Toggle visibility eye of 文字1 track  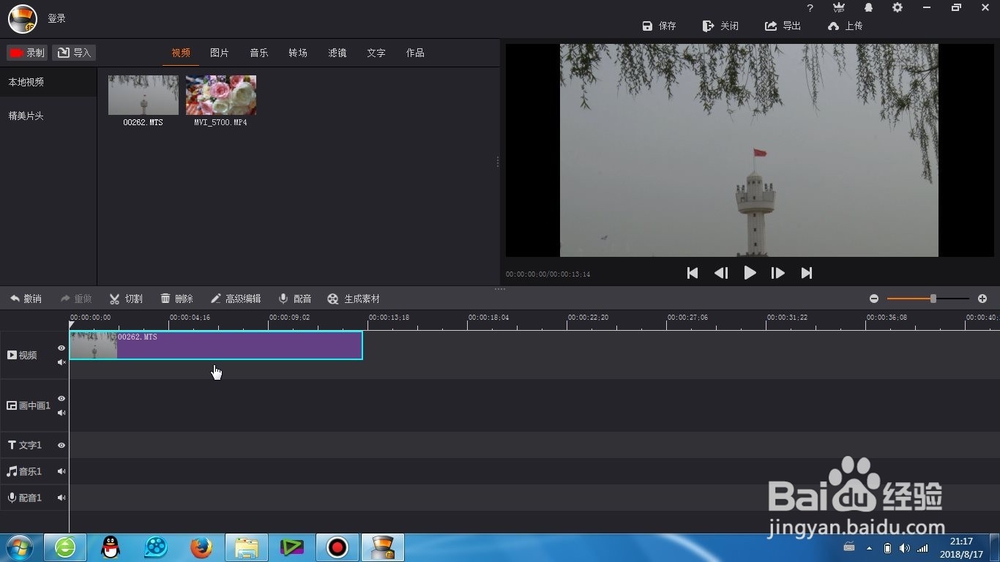point(61,445)
